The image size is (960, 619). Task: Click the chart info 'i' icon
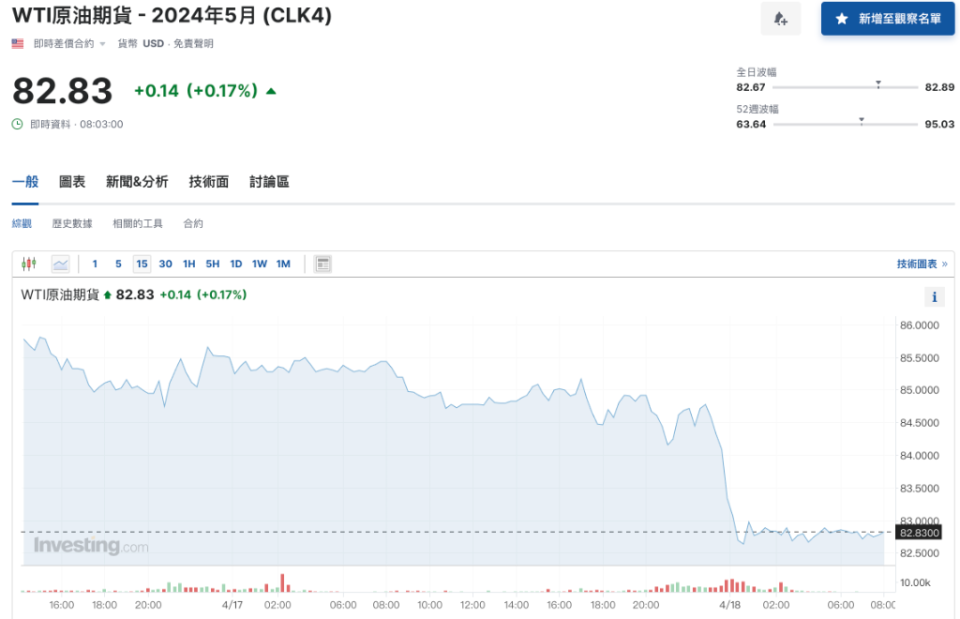(x=934, y=297)
